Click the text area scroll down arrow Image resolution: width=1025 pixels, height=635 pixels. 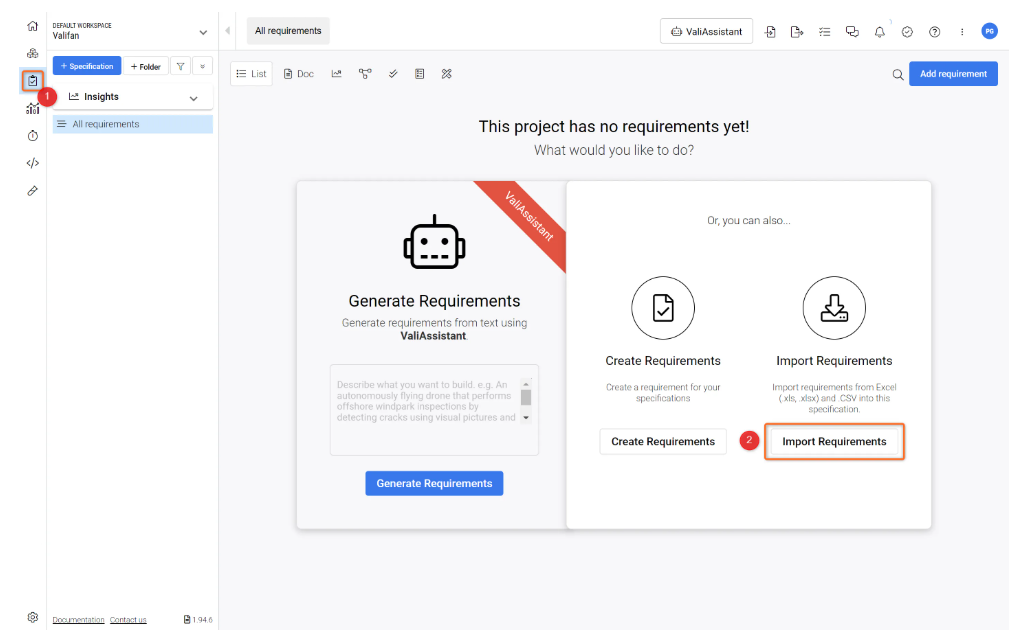[526, 418]
